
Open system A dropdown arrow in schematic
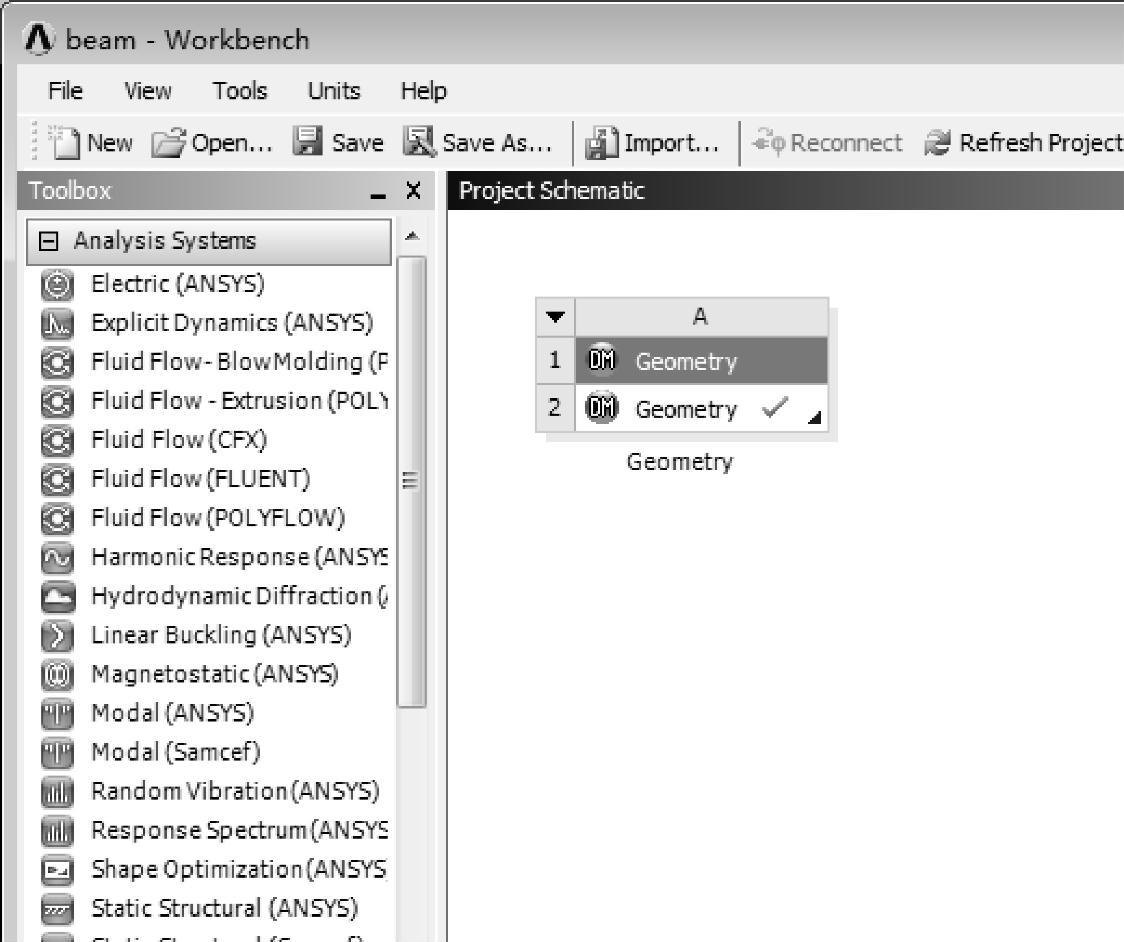click(x=556, y=316)
